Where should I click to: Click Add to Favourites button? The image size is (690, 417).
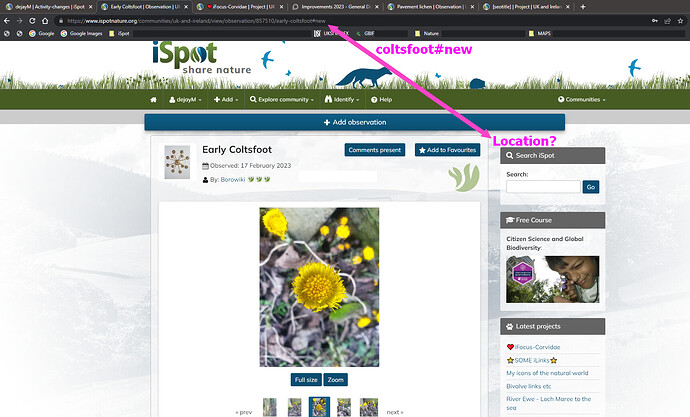point(448,150)
